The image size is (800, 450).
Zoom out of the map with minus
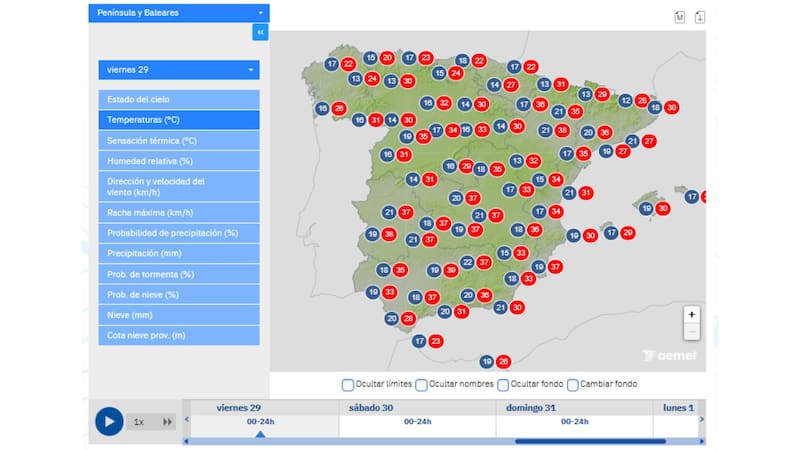click(x=691, y=332)
